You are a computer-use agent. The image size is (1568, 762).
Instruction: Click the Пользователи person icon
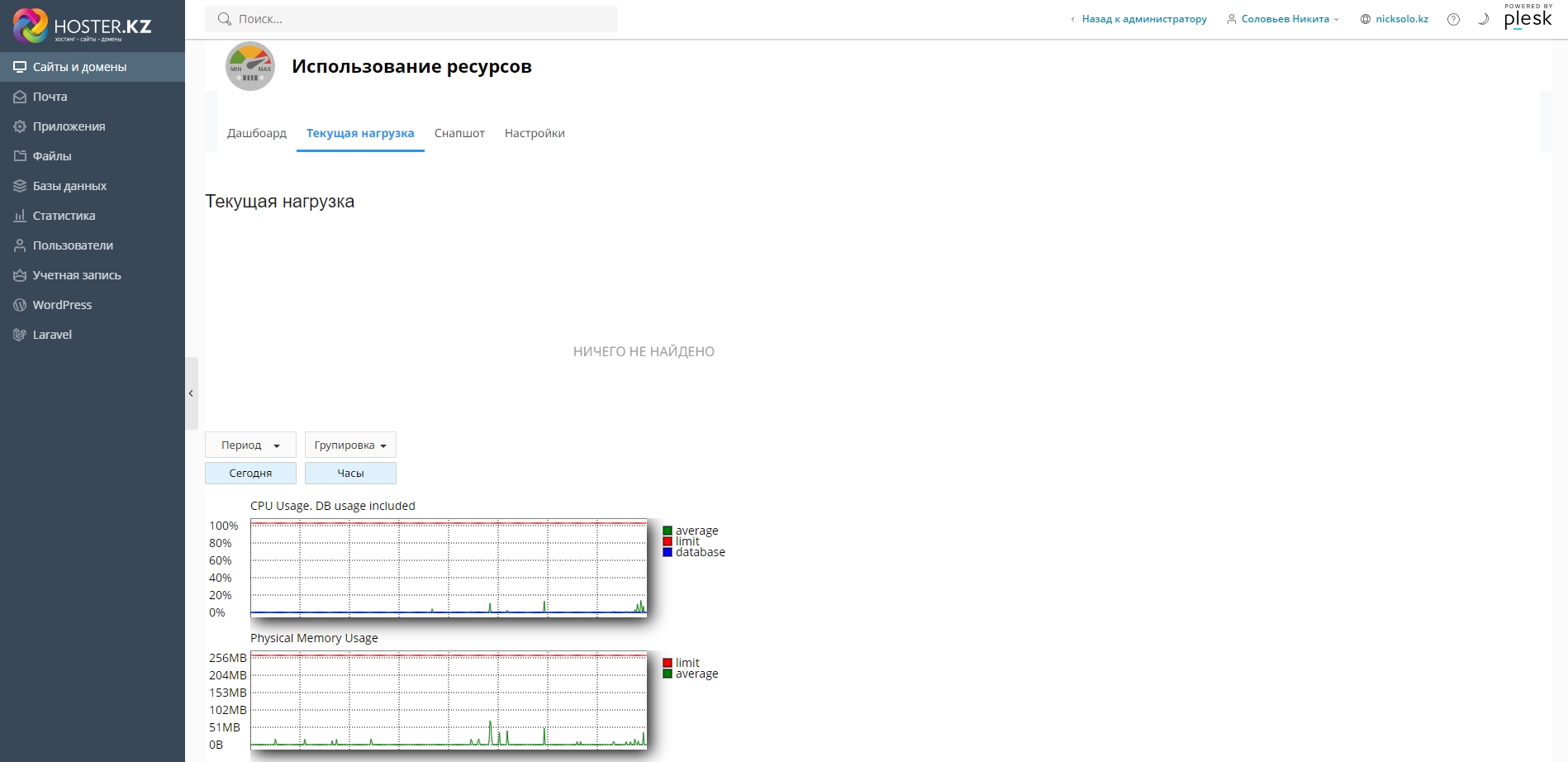20,245
